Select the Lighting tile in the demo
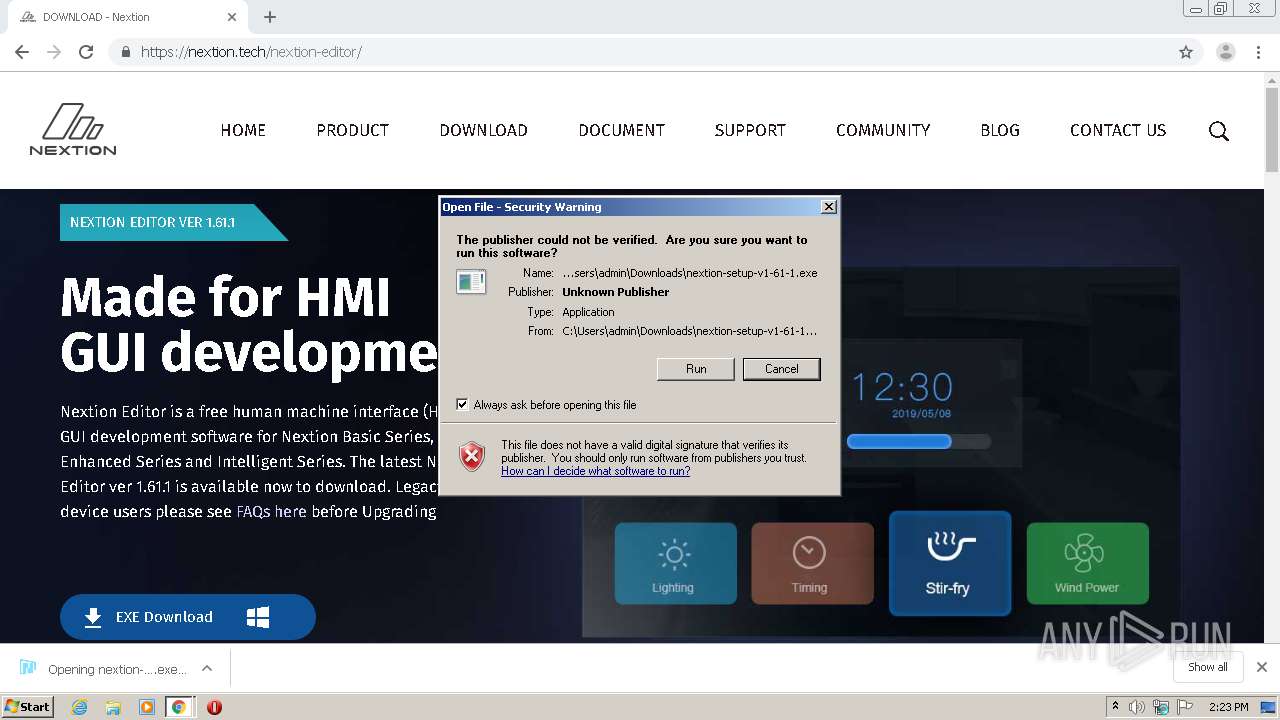1280x720 pixels. click(675, 563)
